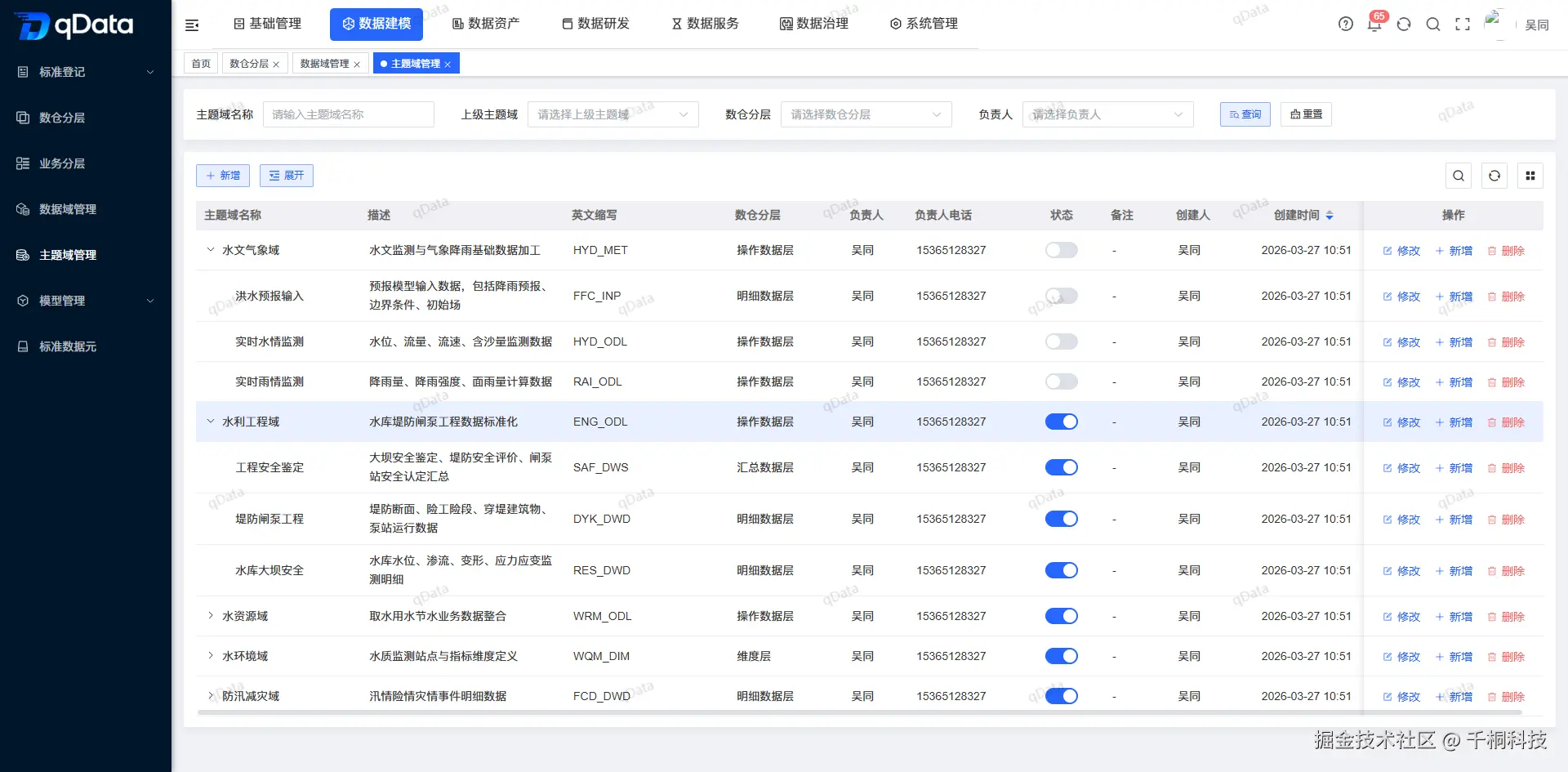Open the global search magnifier in the header
1568x772 pixels.
pos(1433,25)
